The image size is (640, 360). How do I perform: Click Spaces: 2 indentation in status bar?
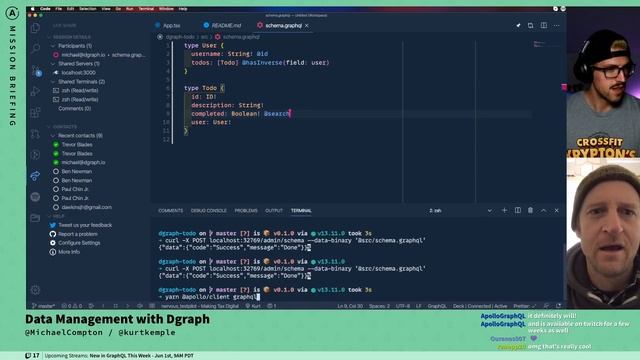click(379, 306)
